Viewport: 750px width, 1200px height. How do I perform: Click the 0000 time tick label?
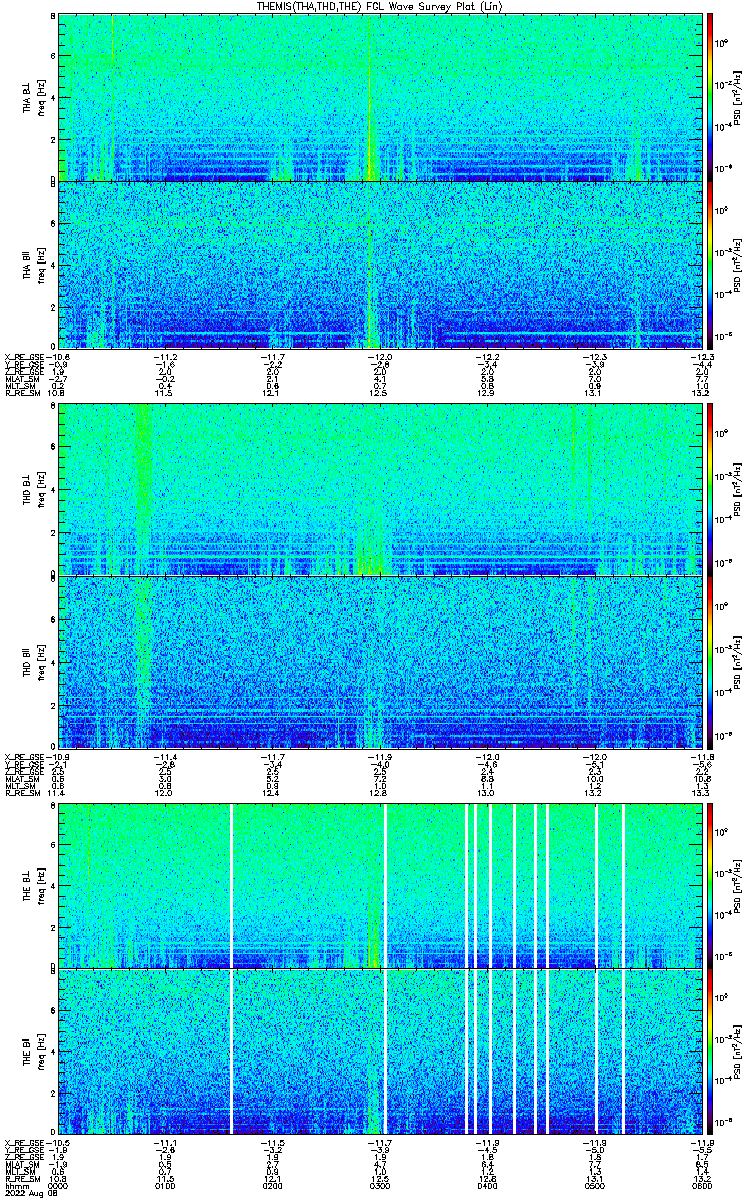58,1185
